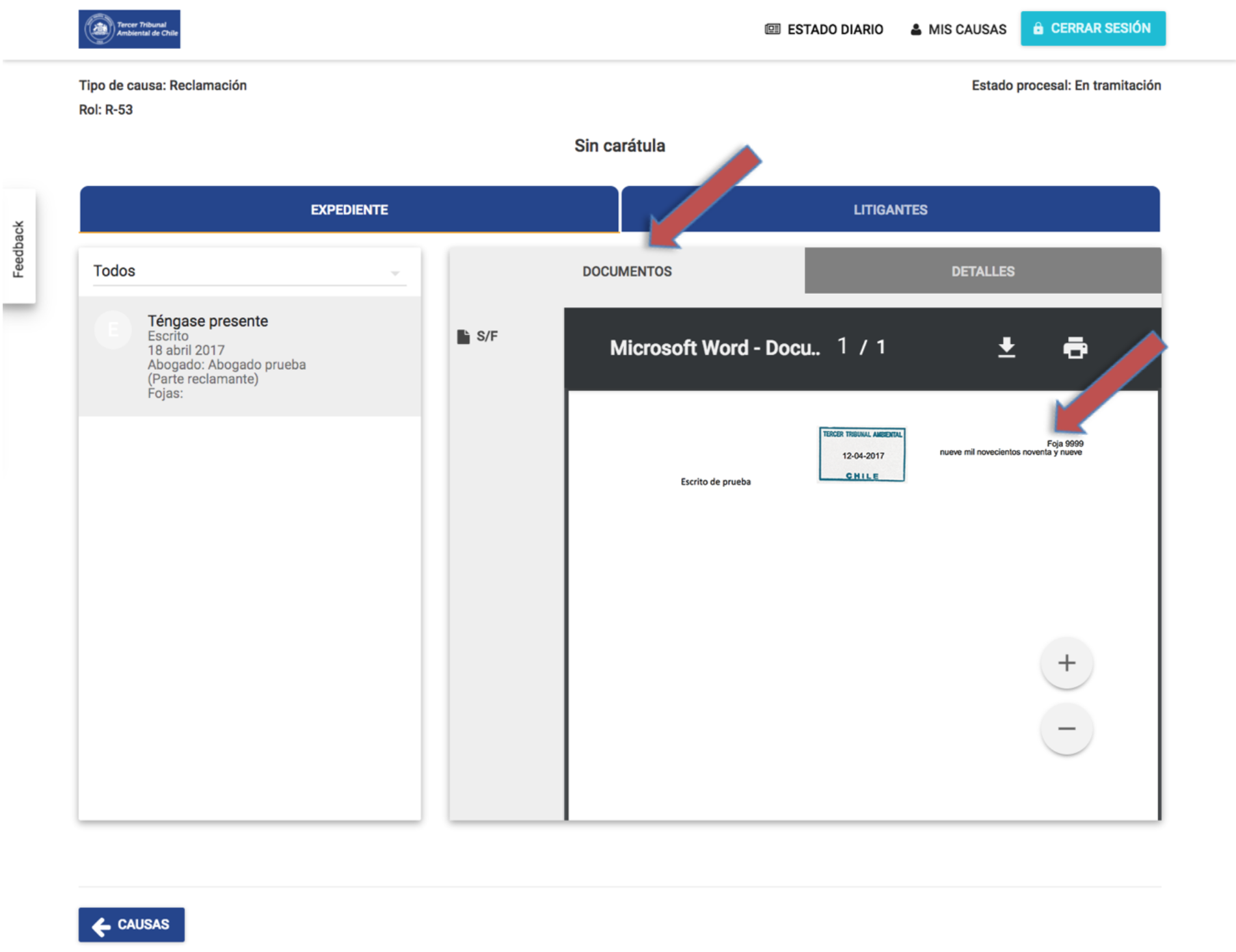
Task: Switch to the Expediente tab
Action: pyautogui.click(x=349, y=209)
